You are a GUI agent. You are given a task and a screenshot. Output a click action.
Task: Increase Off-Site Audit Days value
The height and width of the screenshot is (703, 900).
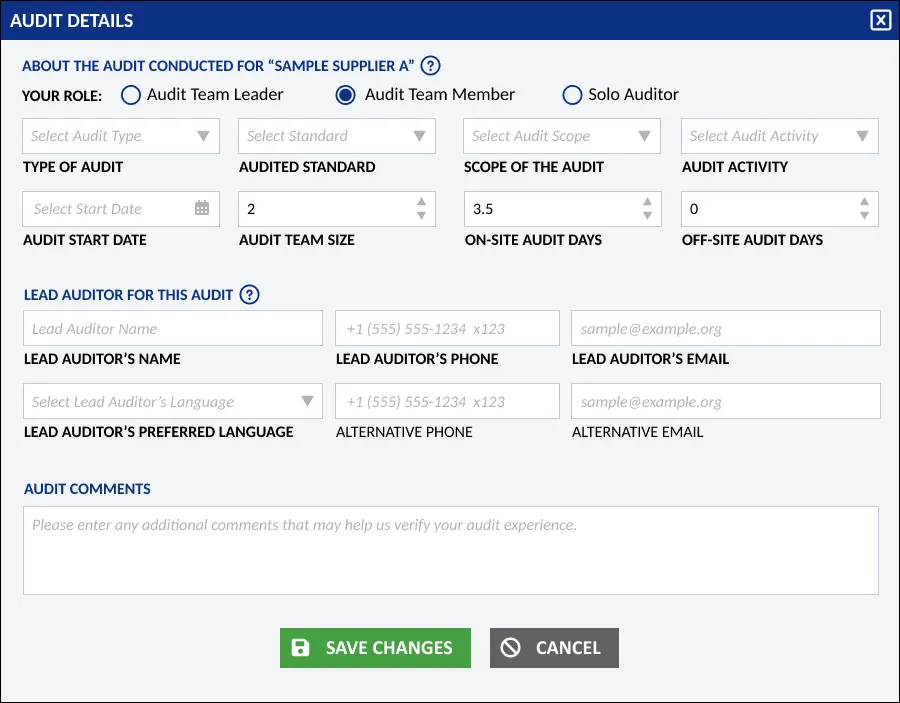[864, 201]
